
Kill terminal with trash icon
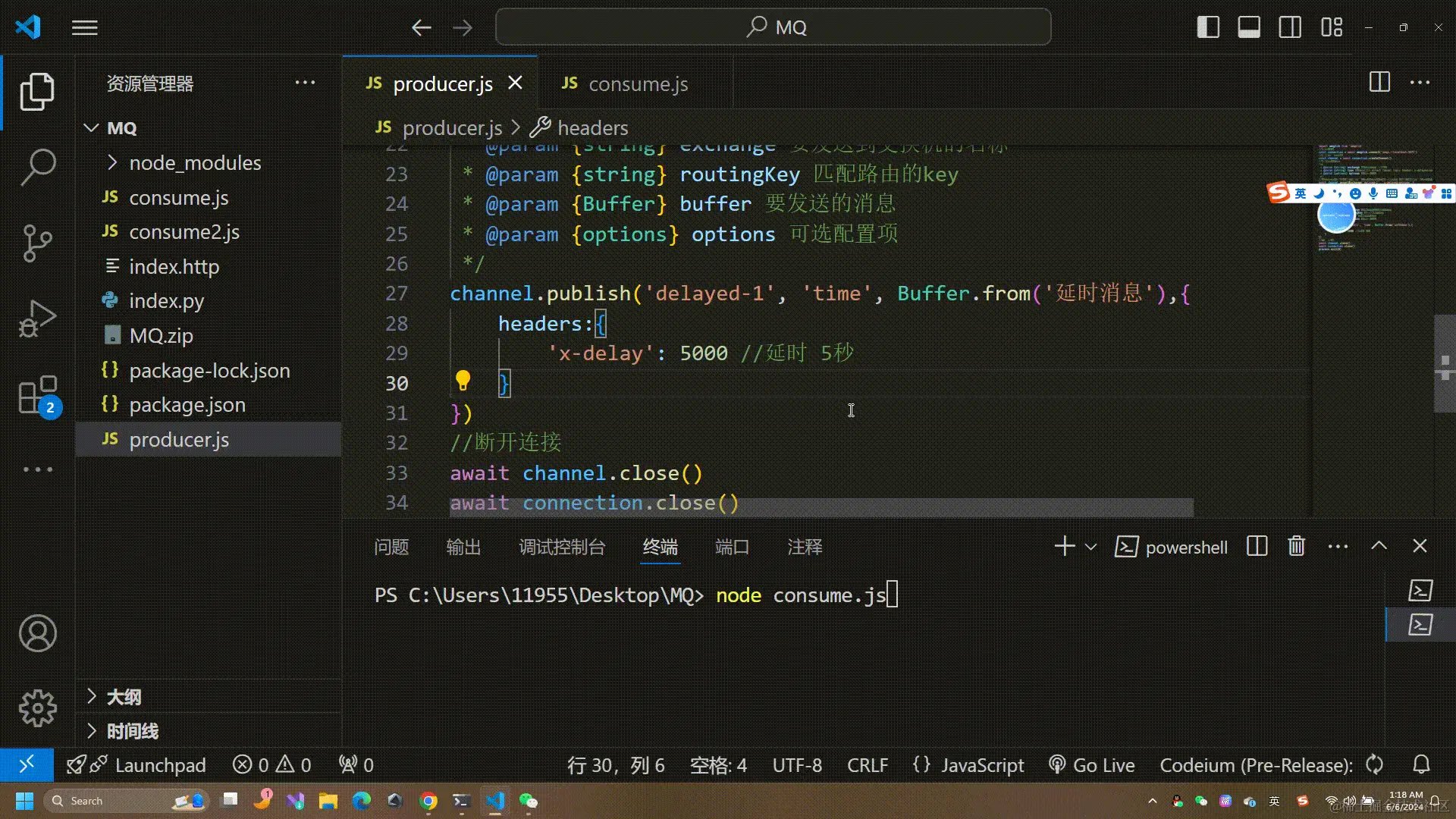(1297, 546)
